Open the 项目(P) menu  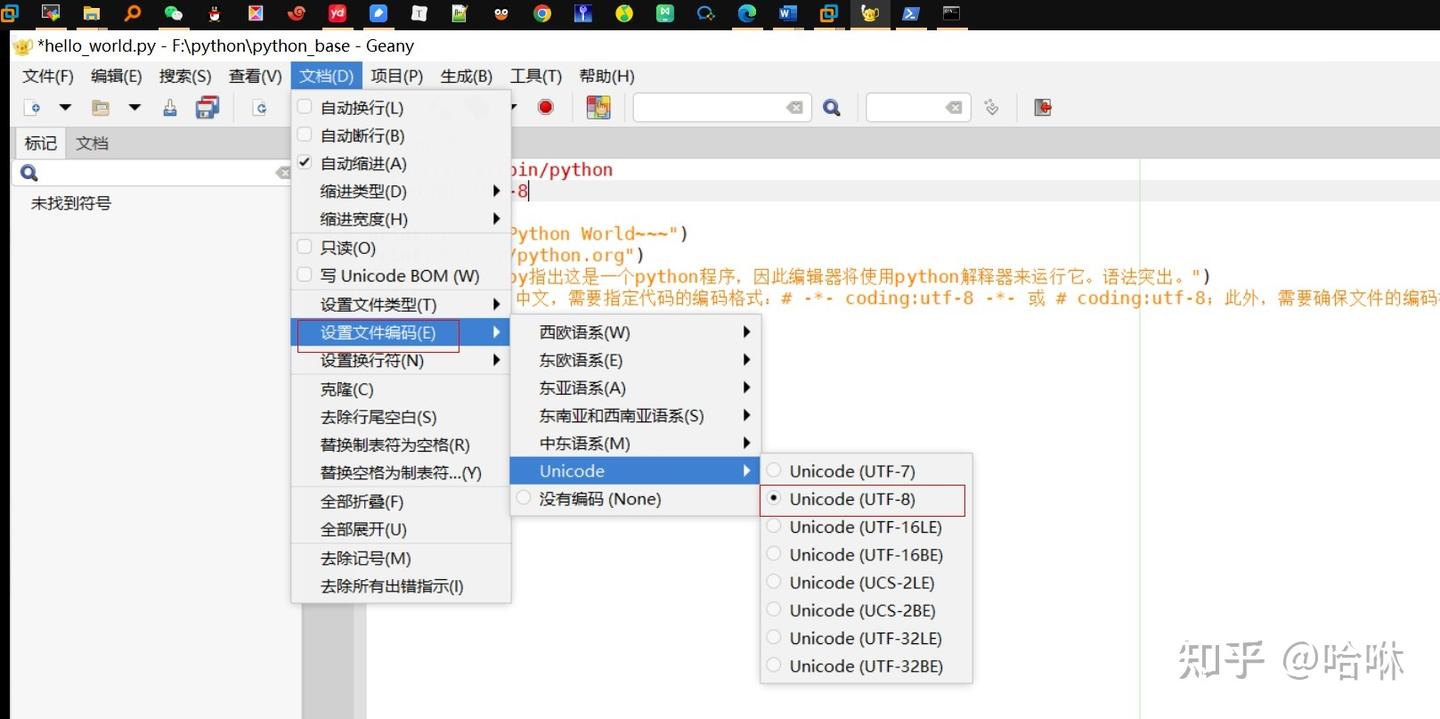point(396,76)
